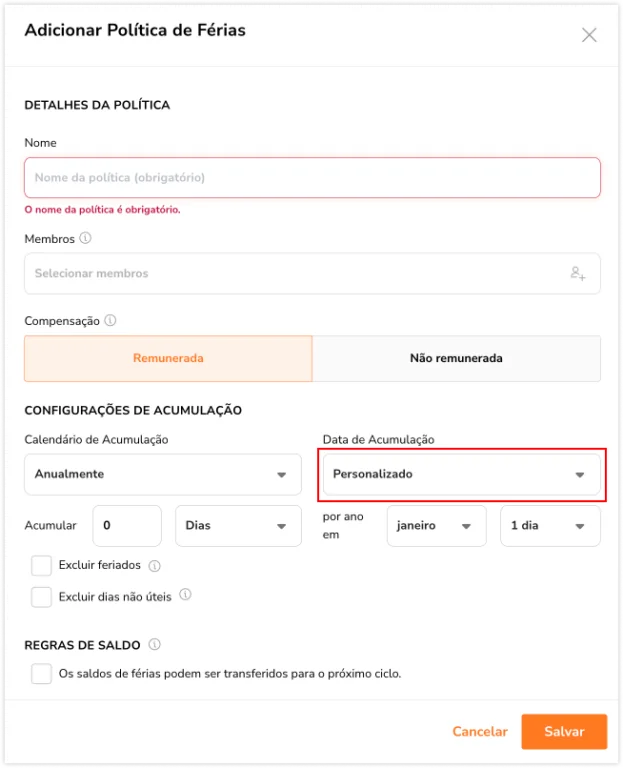Click the info icon next to Regras de Saldo
The height and width of the screenshot is (768, 623).
(x=154, y=644)
